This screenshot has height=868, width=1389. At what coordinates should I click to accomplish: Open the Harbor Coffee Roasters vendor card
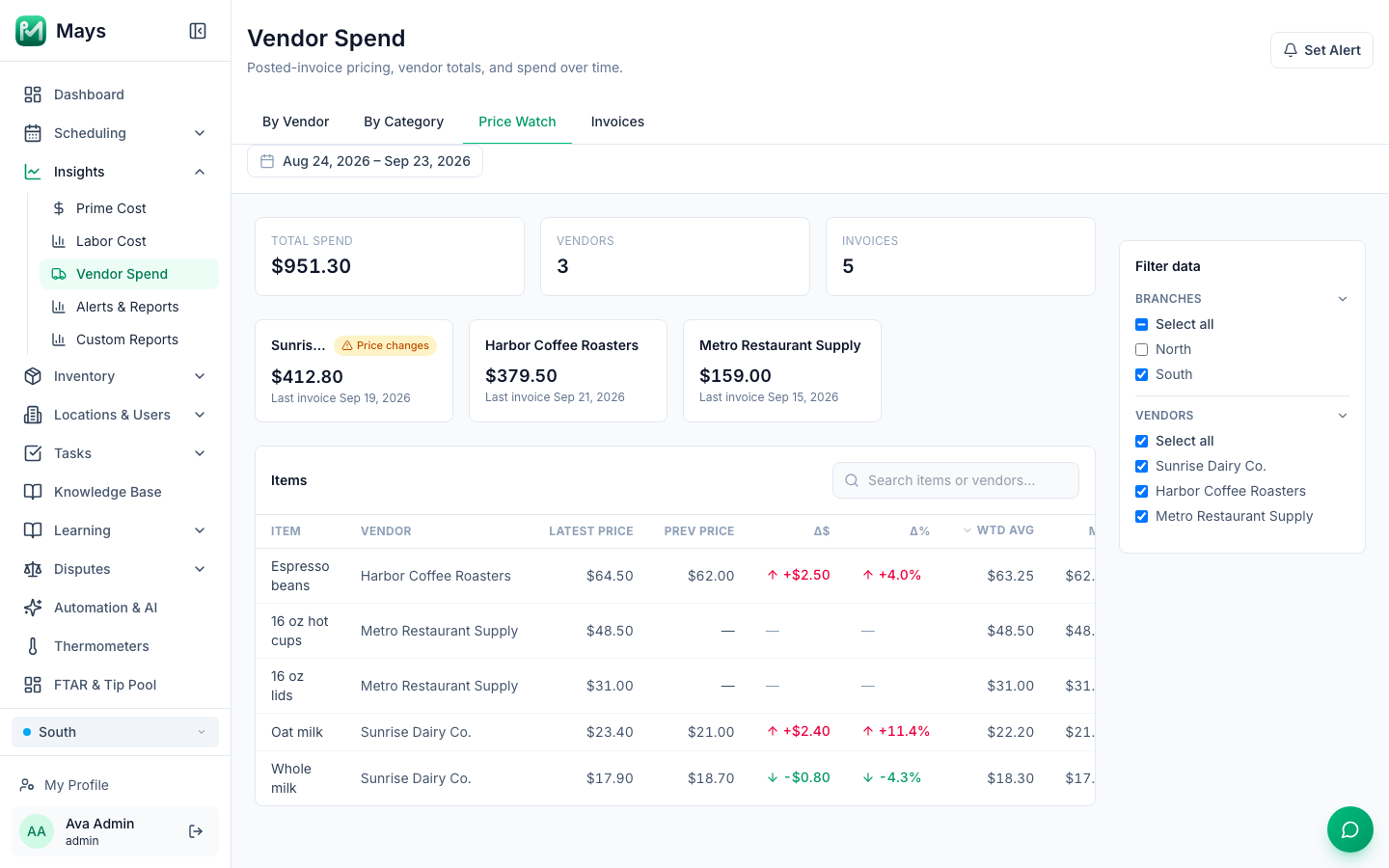click(568, 370)
